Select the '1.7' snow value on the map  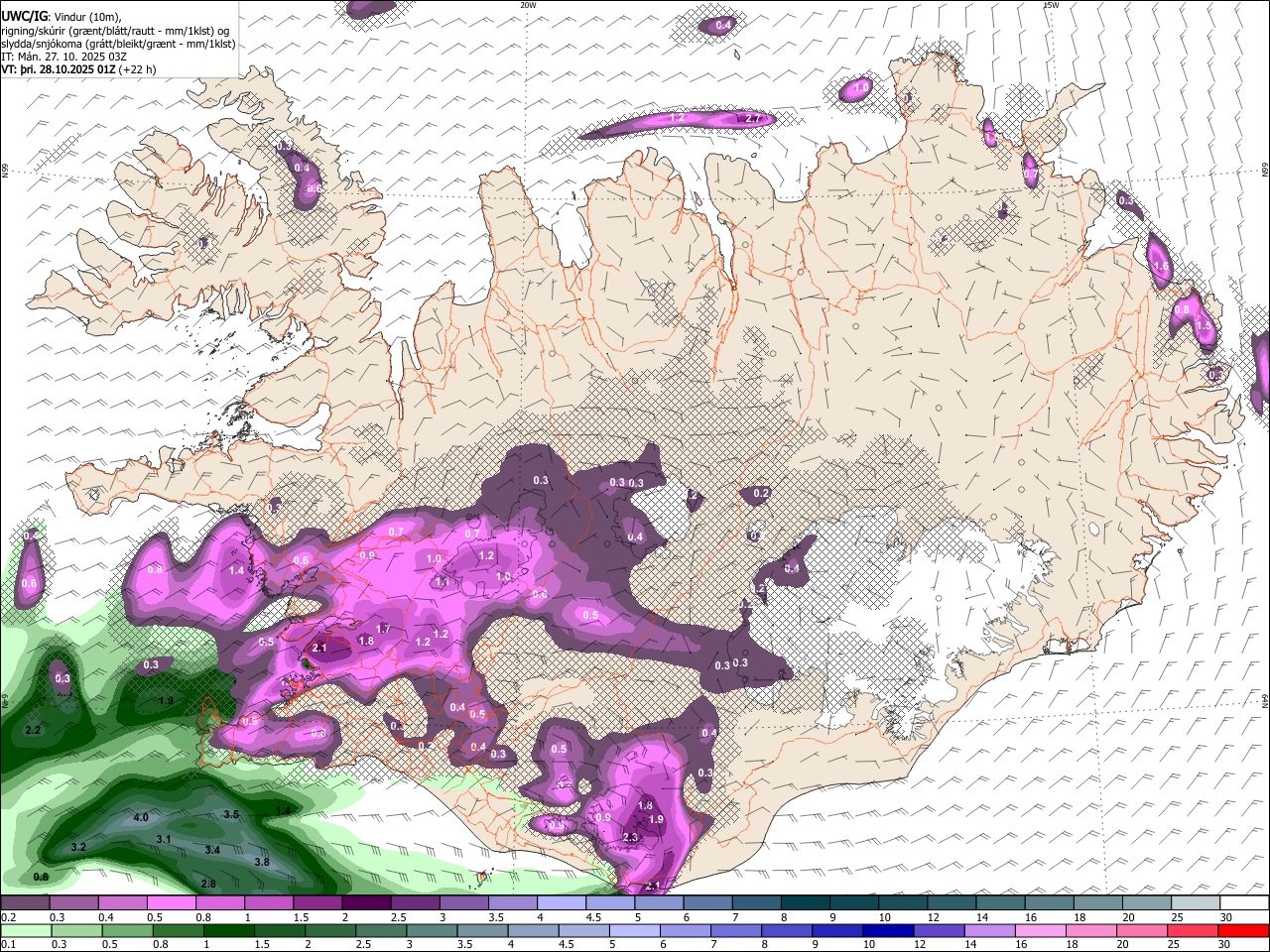[384, 630]
